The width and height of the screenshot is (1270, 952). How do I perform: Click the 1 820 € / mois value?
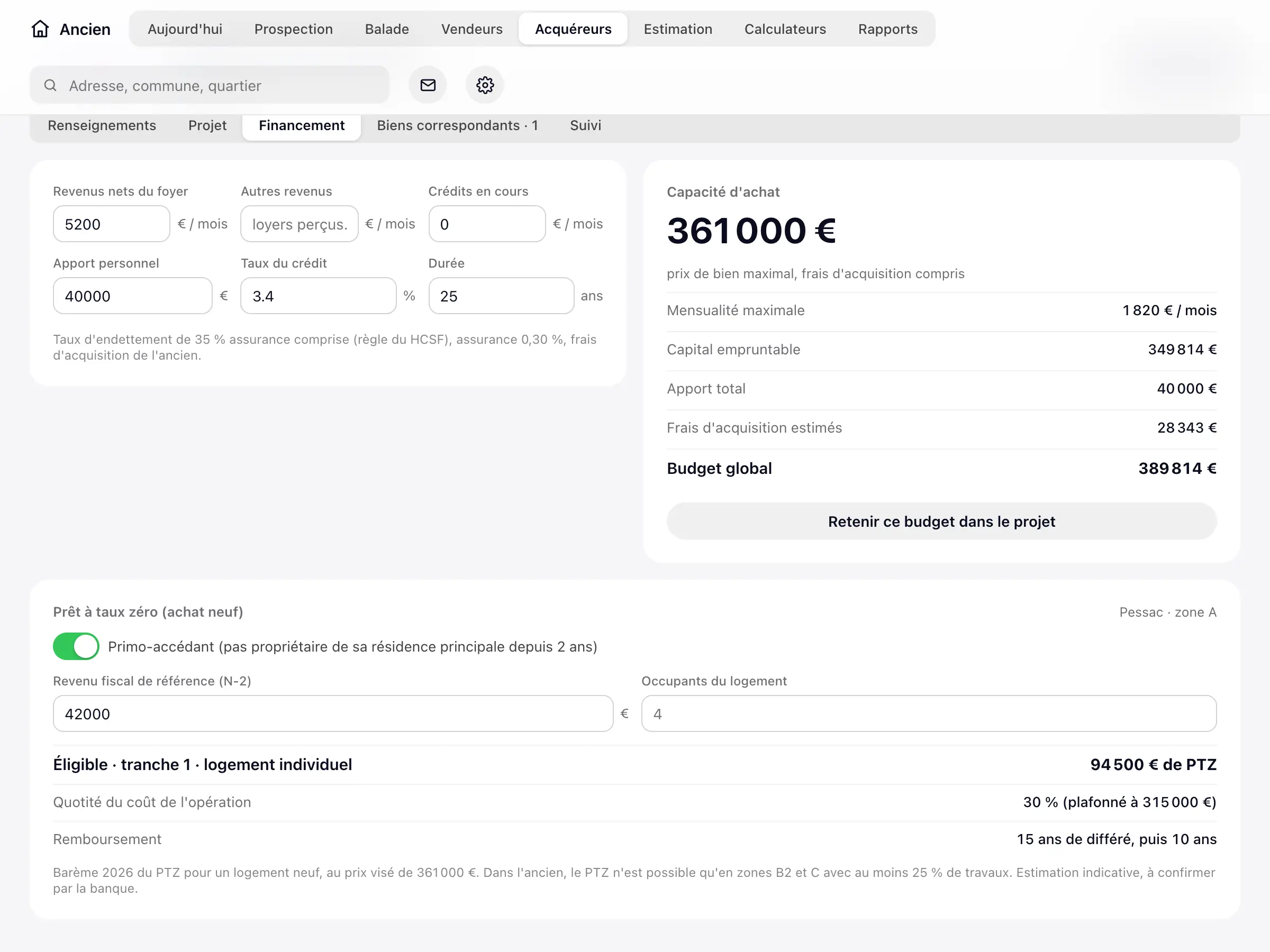pos(1169,310)
